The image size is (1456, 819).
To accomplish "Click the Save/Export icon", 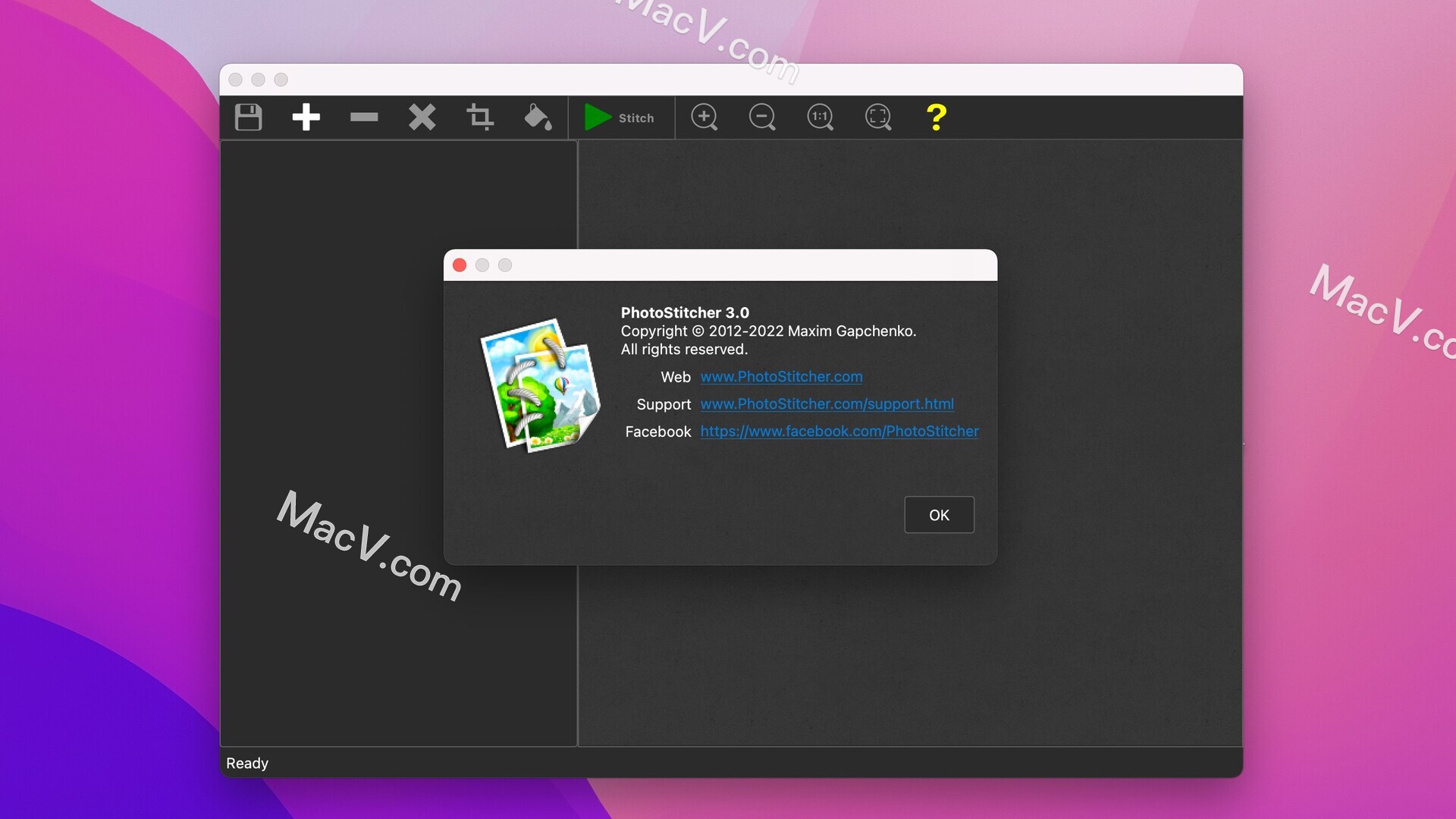I will click(249, 117).
